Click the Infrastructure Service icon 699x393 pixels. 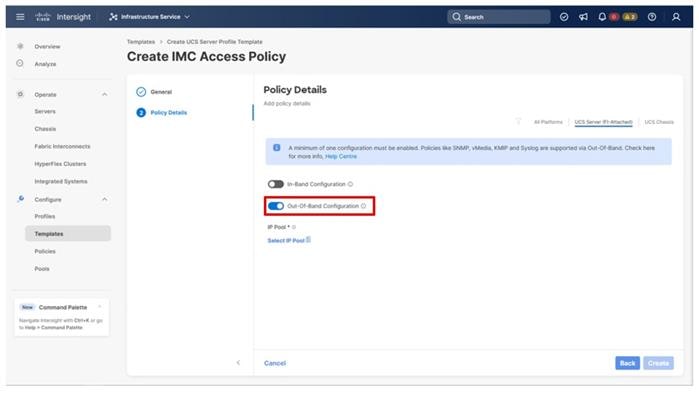coord(113,17)
